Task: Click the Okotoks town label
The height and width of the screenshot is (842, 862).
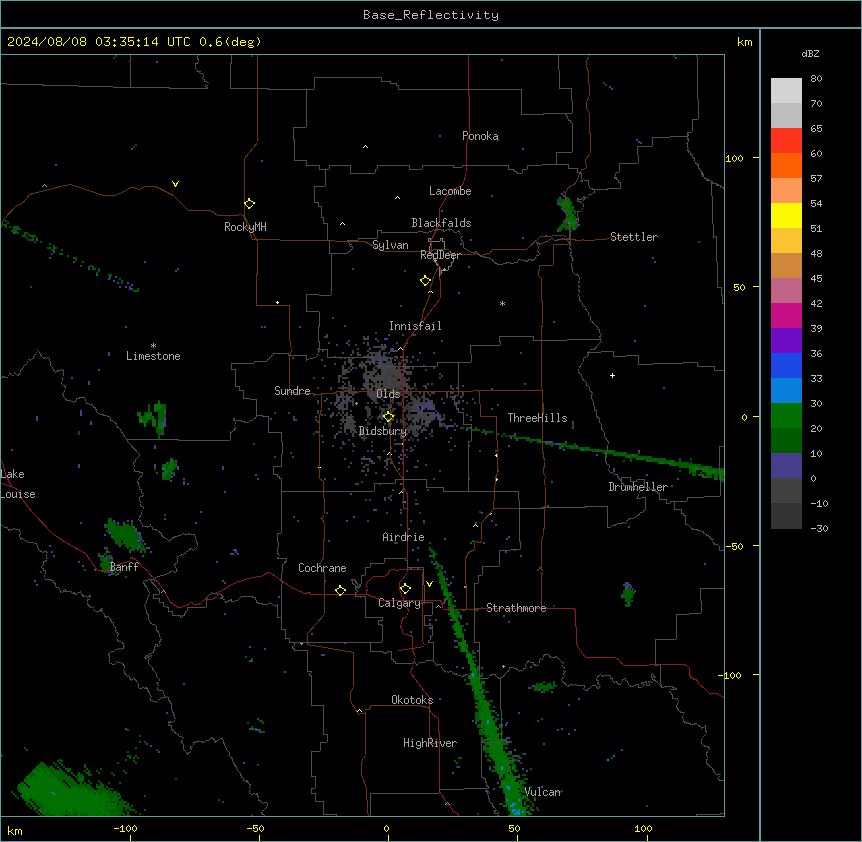Action: tap(412, 700)
